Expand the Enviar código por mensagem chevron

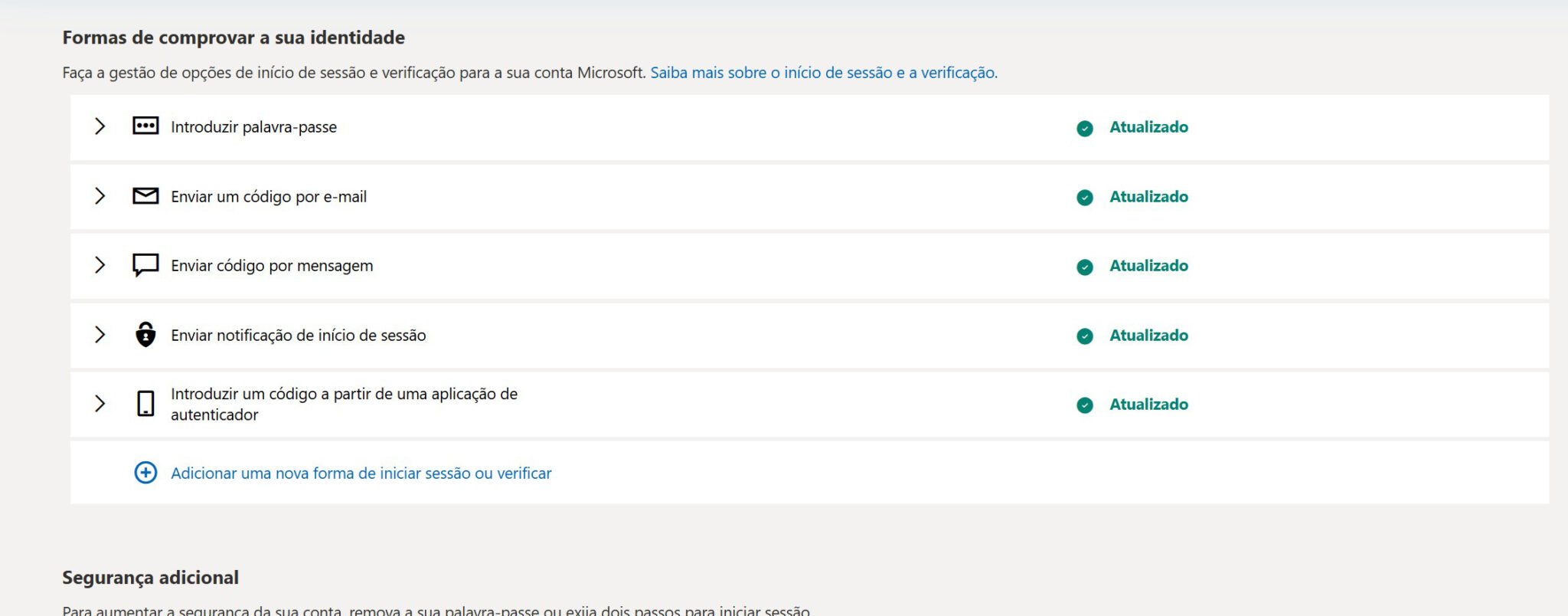click(100, 265)
